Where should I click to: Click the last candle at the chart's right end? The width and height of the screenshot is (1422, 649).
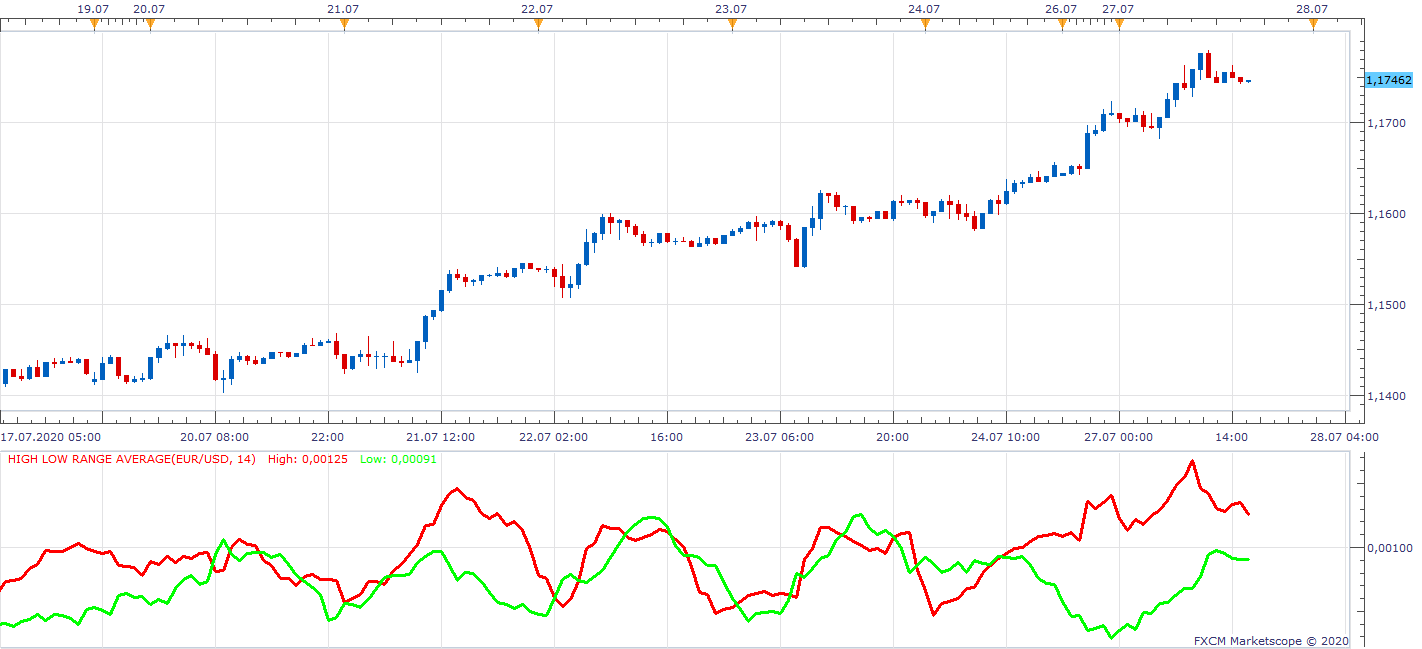[x=1248, y=81]
